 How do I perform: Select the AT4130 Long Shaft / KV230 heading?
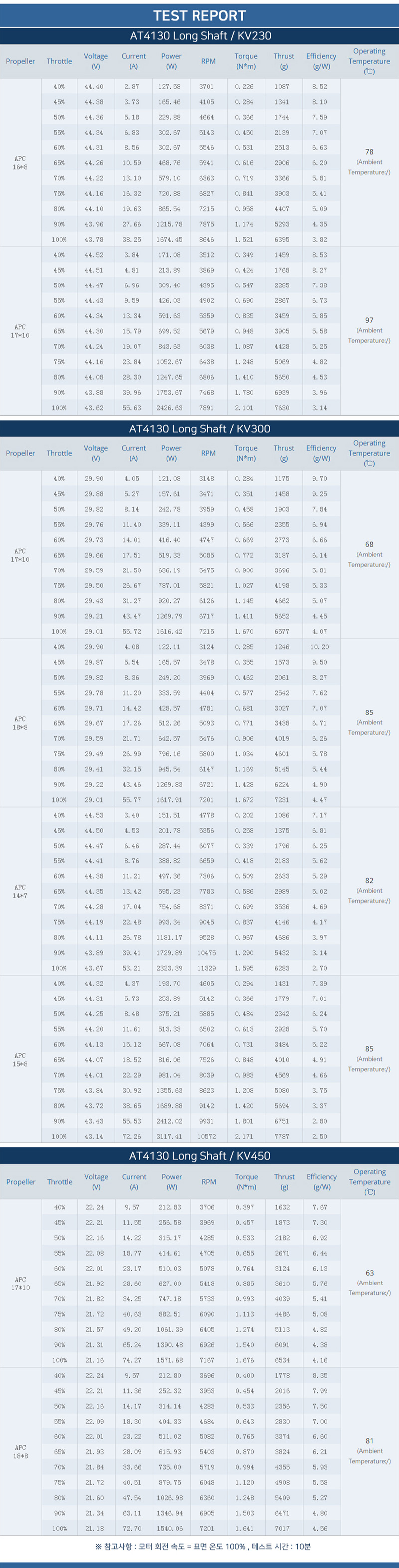200,36
